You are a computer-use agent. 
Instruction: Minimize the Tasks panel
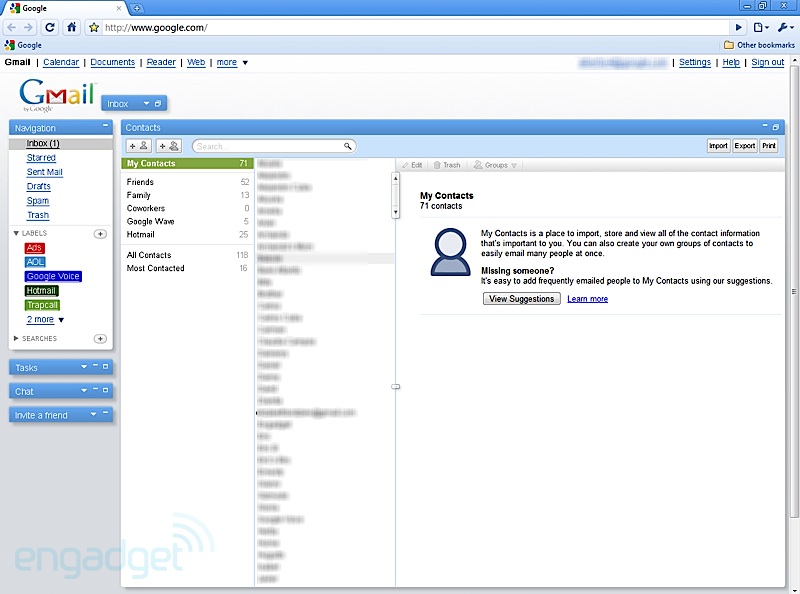tap(95, 366)
